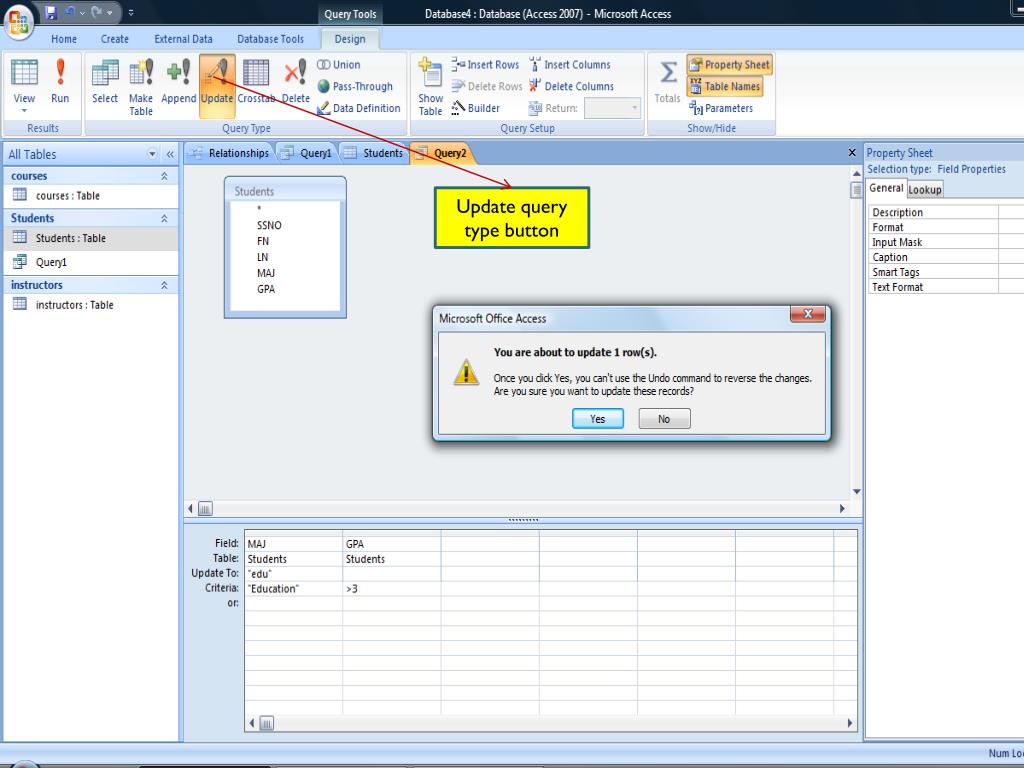Click Insert Rows in Query Setup
This screenshot has width=1024, height=768.
coord(485,65)
